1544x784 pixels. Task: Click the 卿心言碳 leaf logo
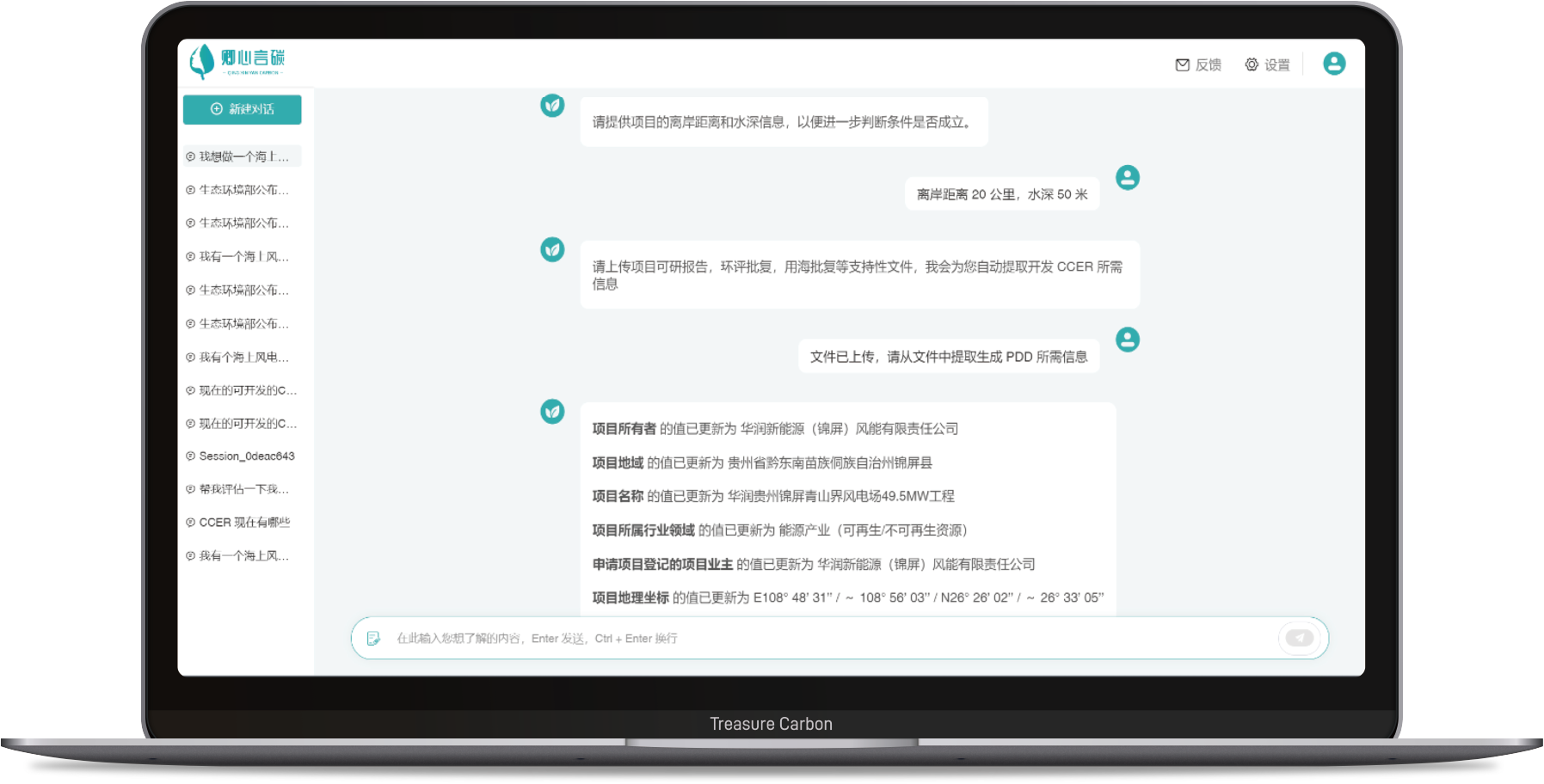tap(203, 61)
